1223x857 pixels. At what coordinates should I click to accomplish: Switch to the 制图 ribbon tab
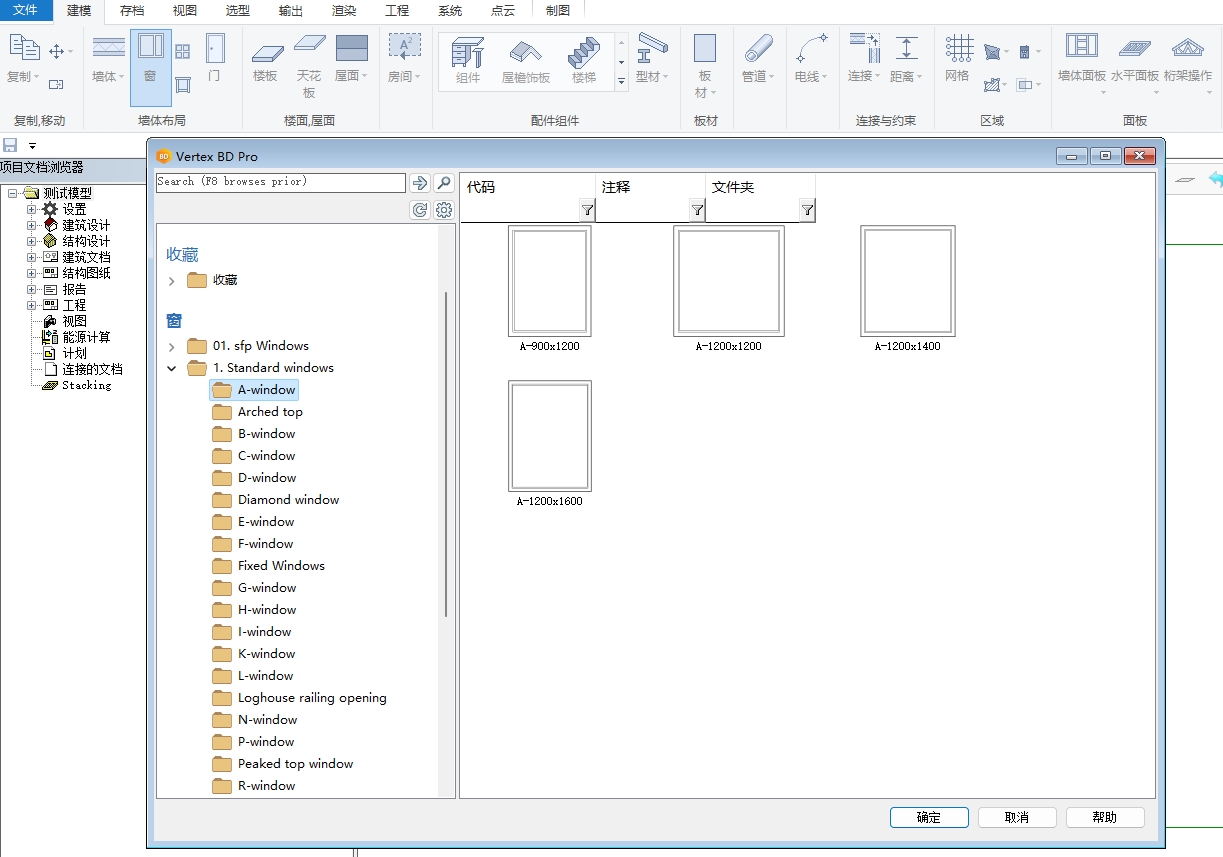[558, 11]
